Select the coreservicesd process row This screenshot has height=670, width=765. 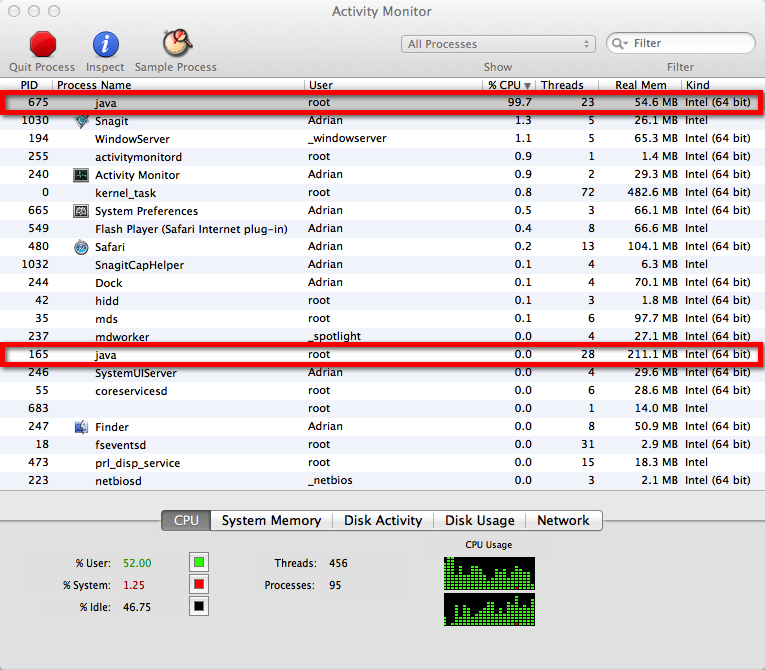382,391
